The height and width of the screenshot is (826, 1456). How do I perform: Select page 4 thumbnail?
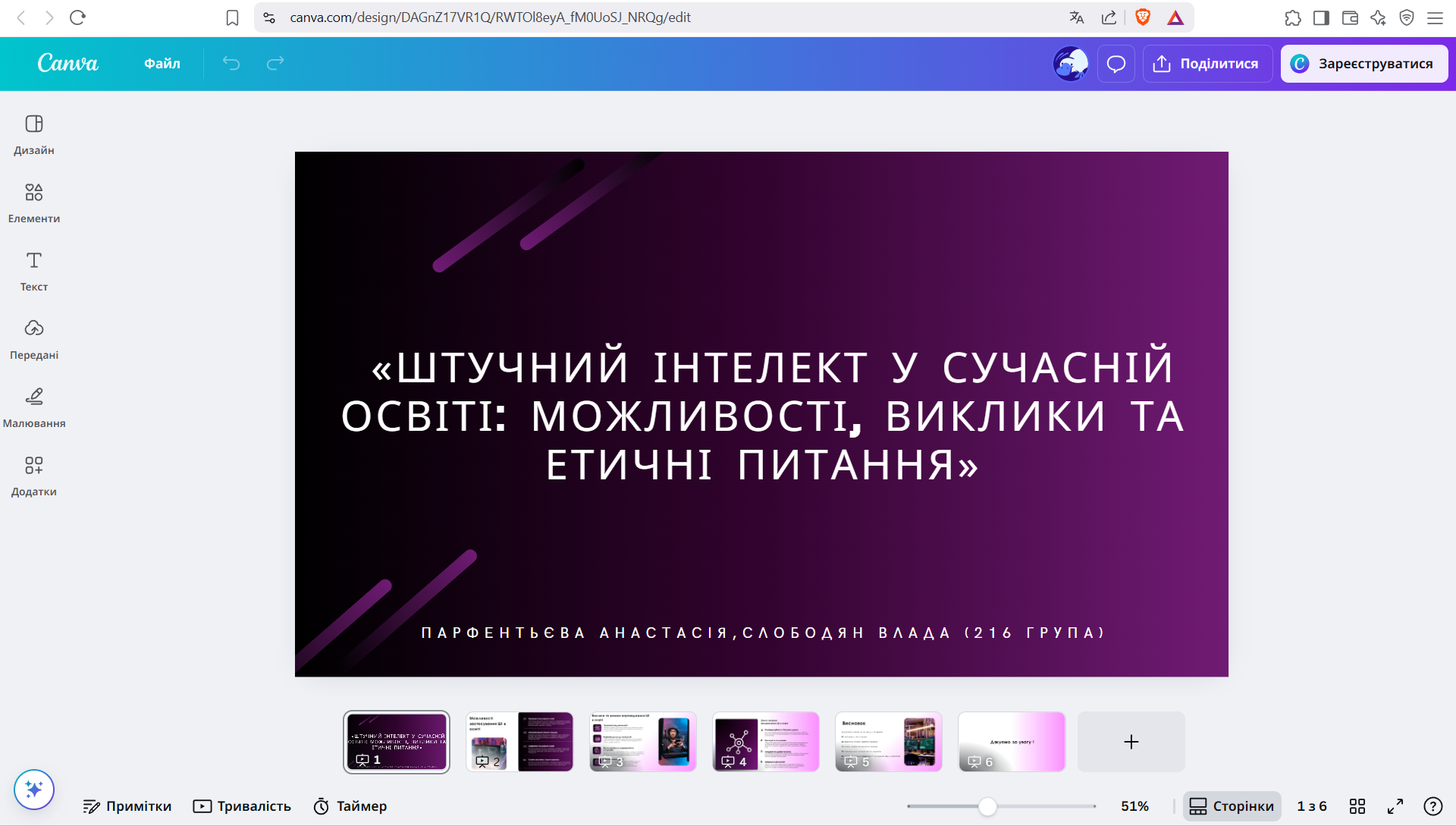pos(766,742)
